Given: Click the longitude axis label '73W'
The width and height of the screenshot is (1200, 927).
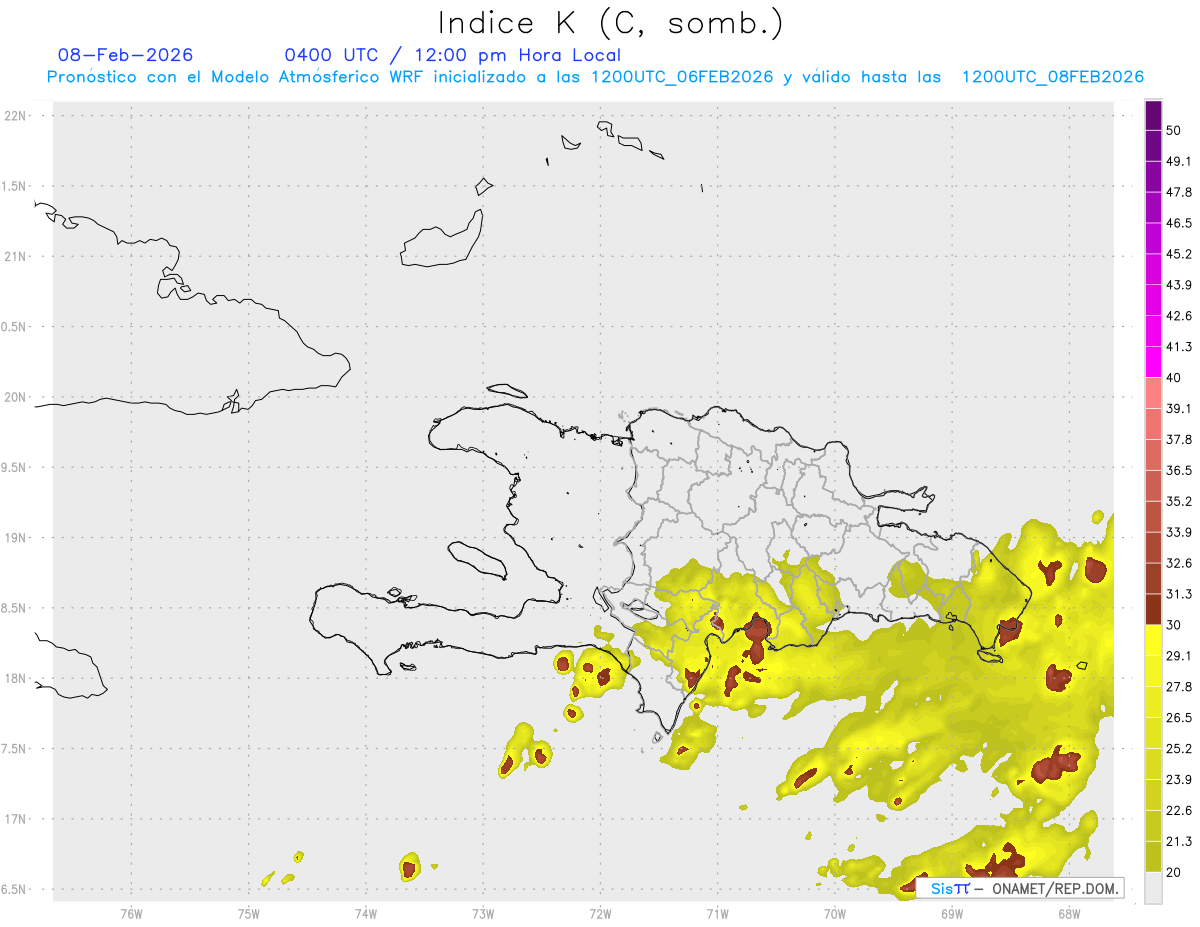Looking at the screenshot, I should click(483, 914).
